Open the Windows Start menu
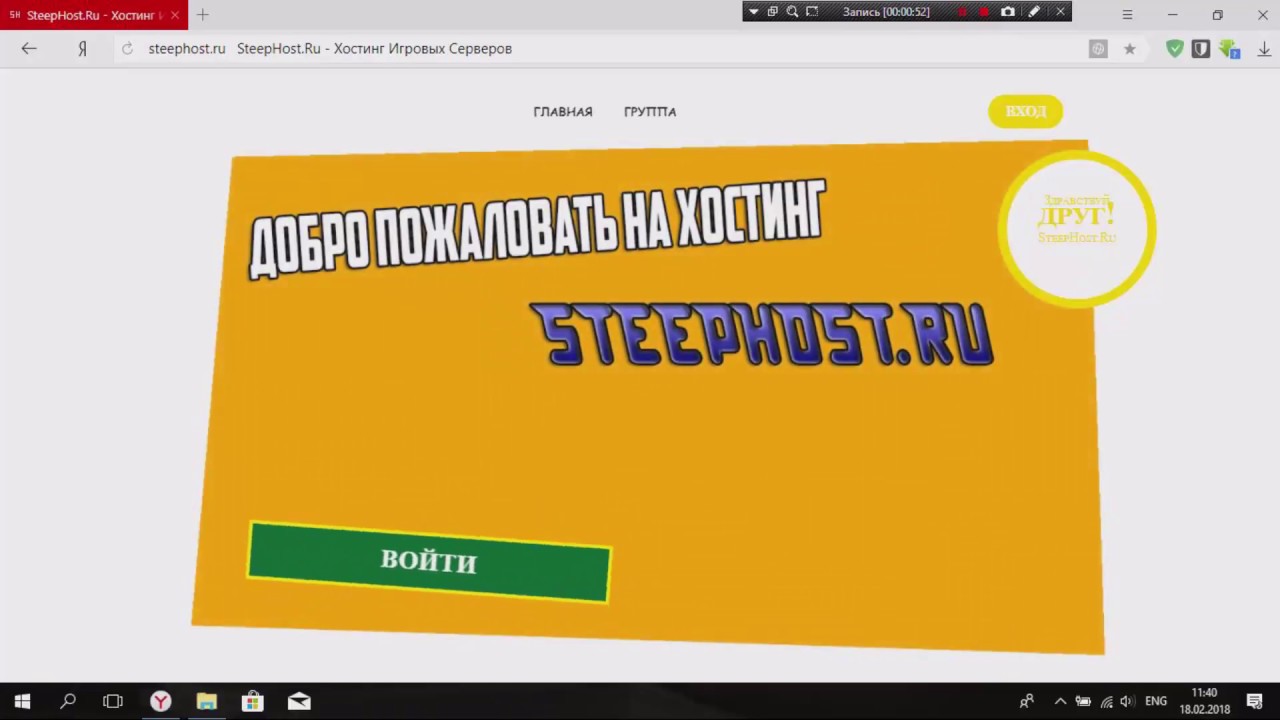Image resolution: width=1280 pixels, height=720 pixels. [22, 701]
